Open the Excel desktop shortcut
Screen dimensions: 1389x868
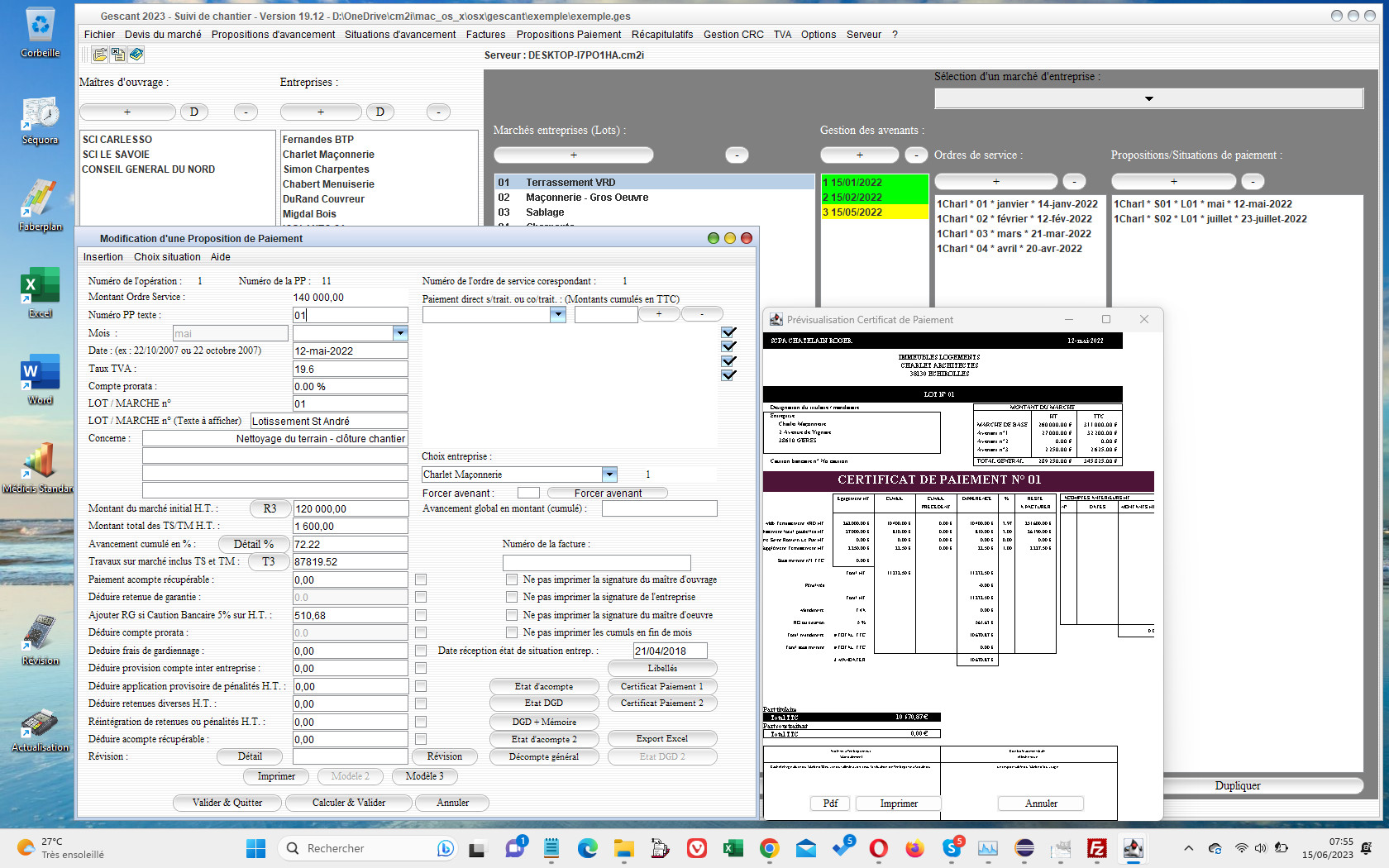[x=40, y=293]
